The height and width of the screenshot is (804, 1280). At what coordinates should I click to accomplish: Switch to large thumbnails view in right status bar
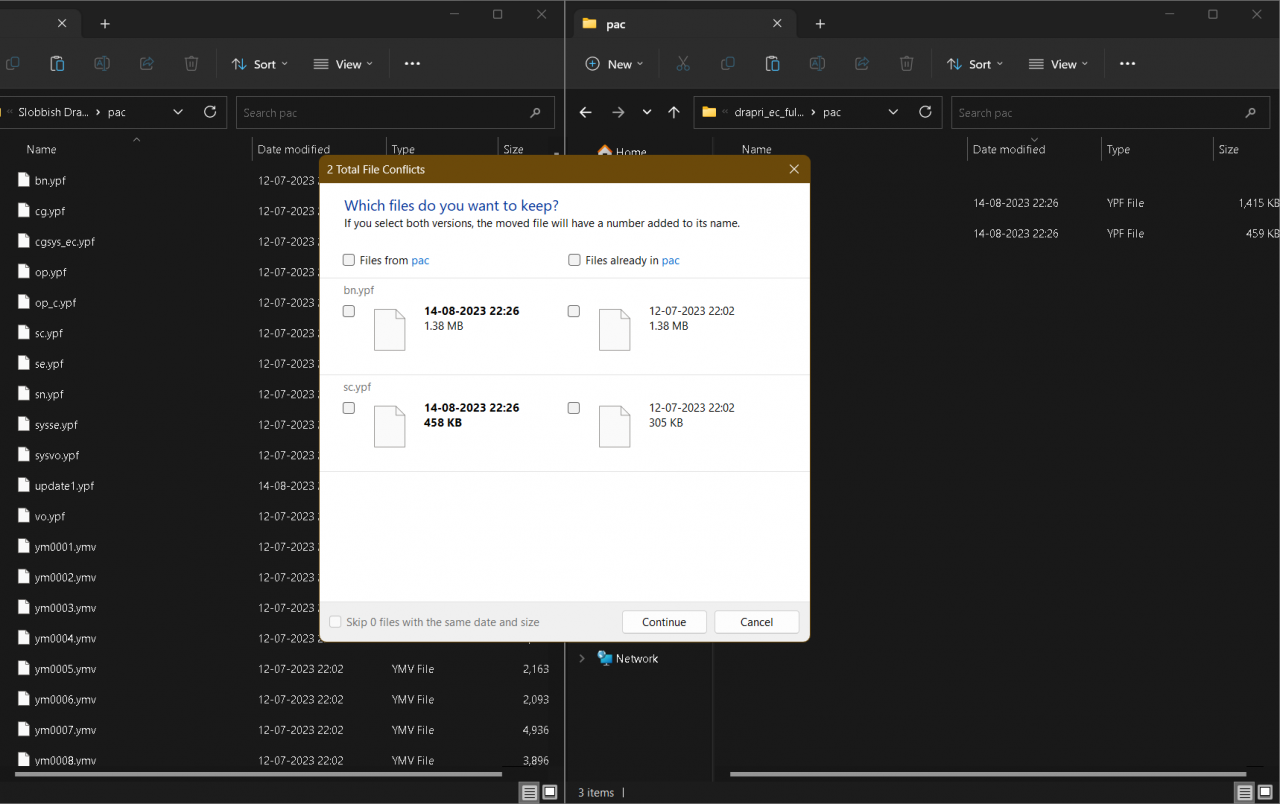[x=1265, y=793]
